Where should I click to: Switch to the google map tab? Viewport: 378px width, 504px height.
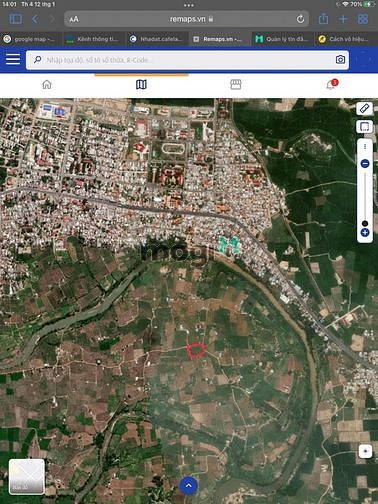point(31,39)
